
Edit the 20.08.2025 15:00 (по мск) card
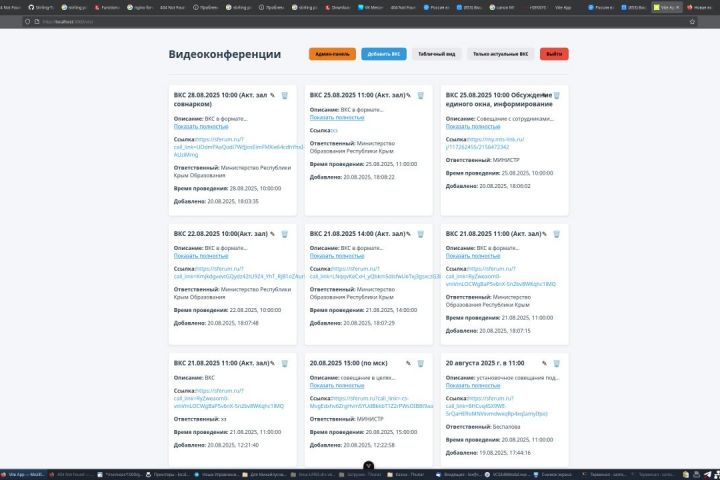coord(408,363)
